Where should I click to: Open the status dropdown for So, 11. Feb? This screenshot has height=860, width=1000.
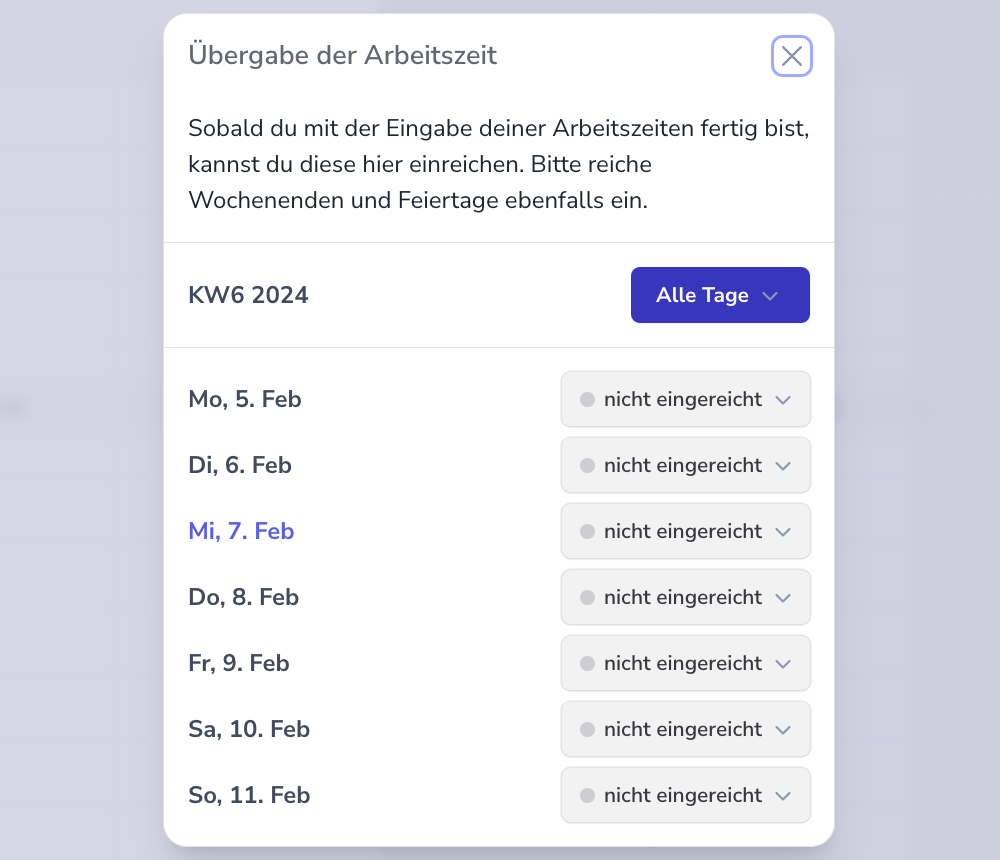(685, 795)
